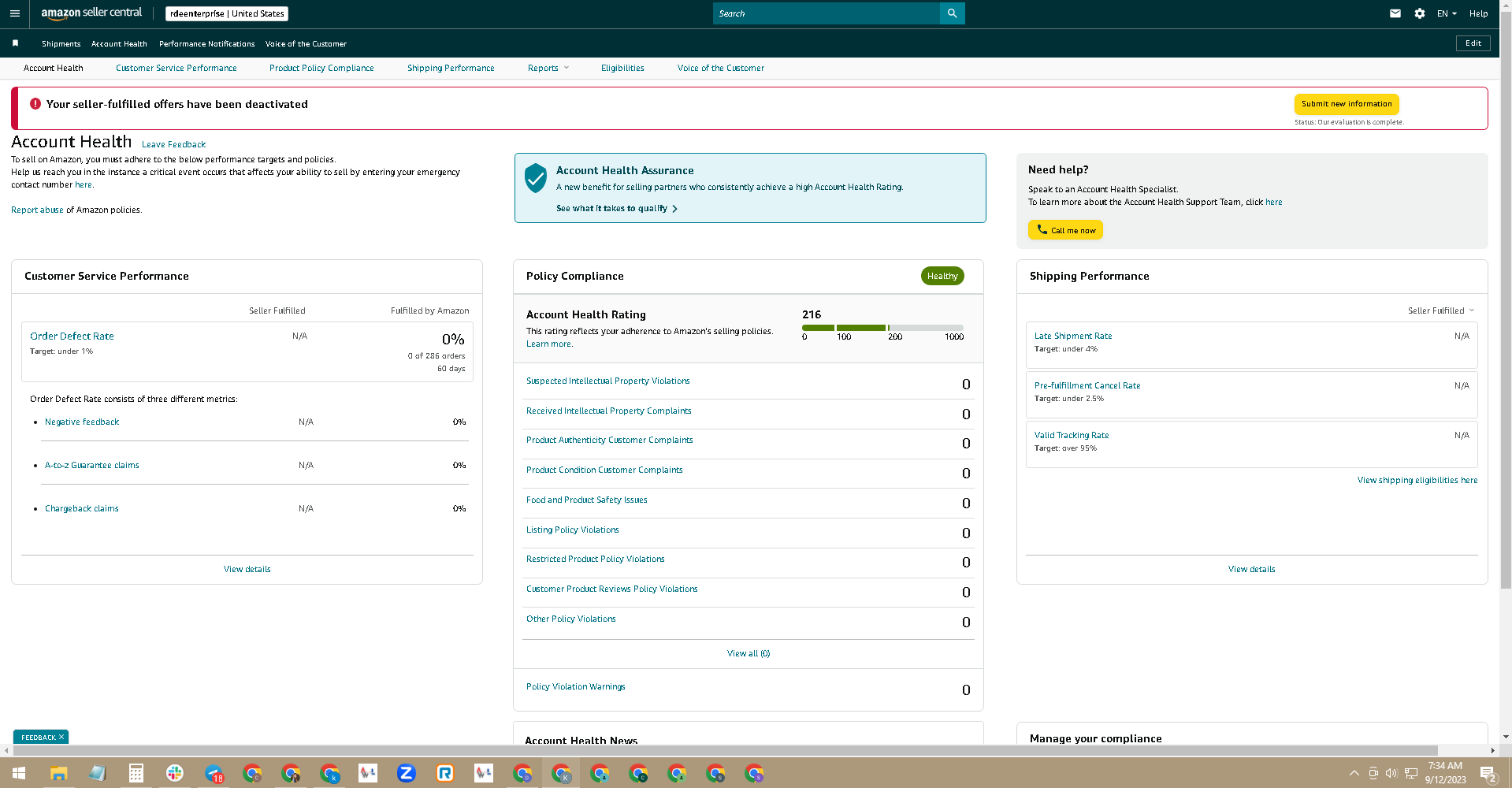Open the Eligibilities tab
This screenshot has height=788, width=1512.
pos(622,68)
